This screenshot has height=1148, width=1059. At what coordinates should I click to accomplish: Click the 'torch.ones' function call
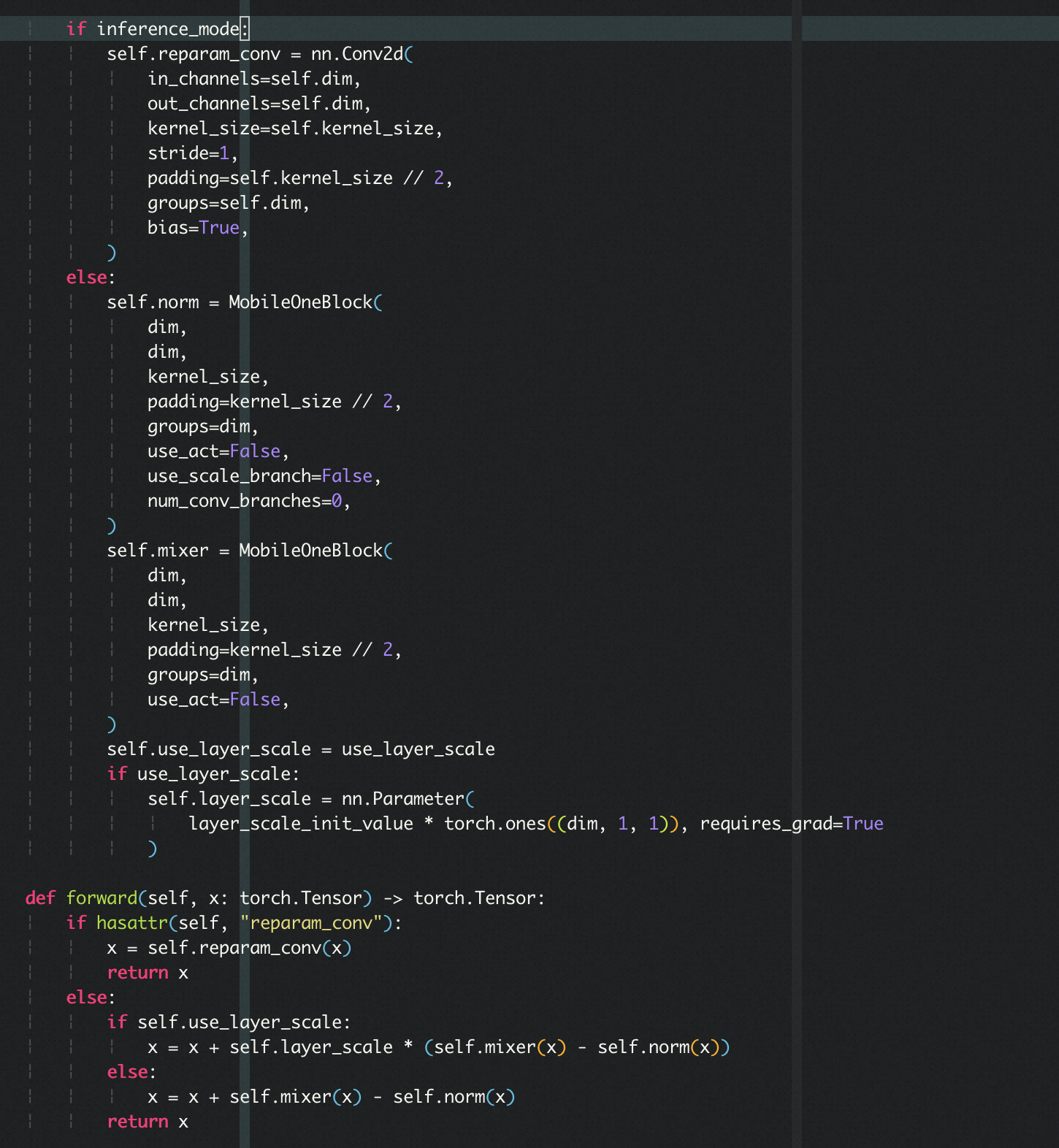click(495, 824)
